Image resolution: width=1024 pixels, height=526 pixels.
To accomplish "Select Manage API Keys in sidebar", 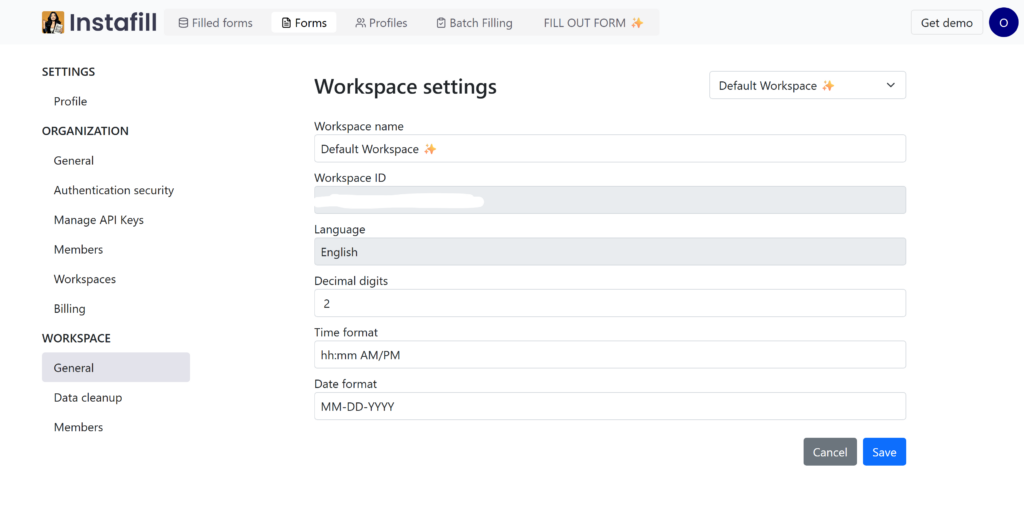I will pos(99,220).
